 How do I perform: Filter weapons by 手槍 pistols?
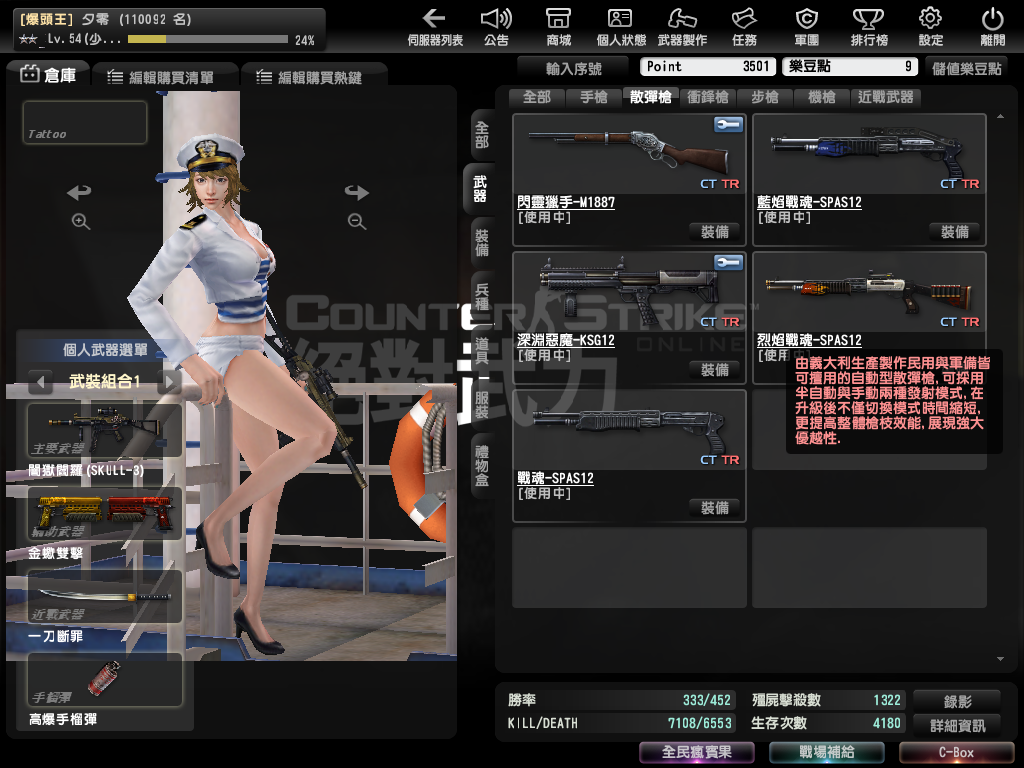594,97
